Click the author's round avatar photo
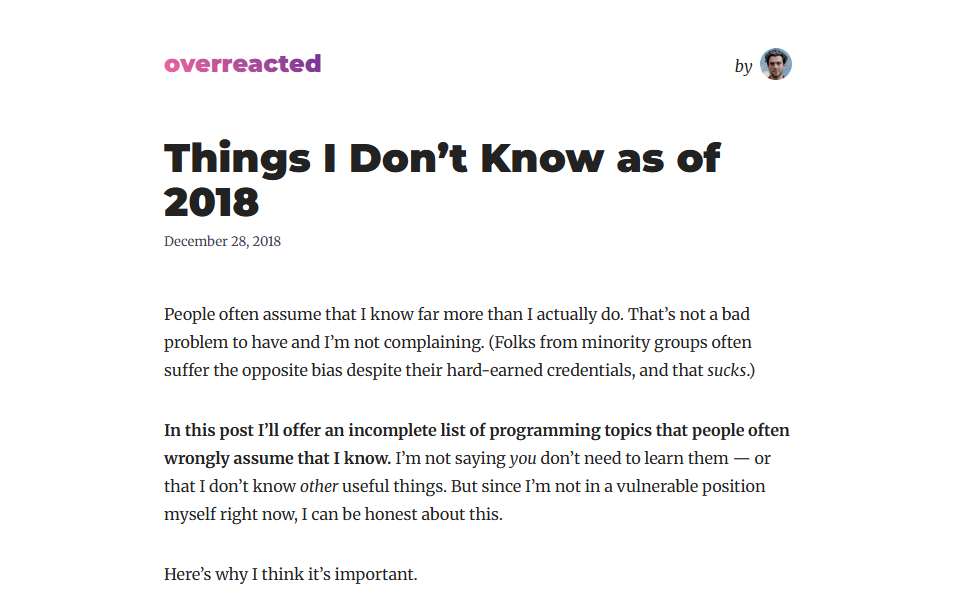This screenshot has width=960, height=600. (x=776, y=64)
